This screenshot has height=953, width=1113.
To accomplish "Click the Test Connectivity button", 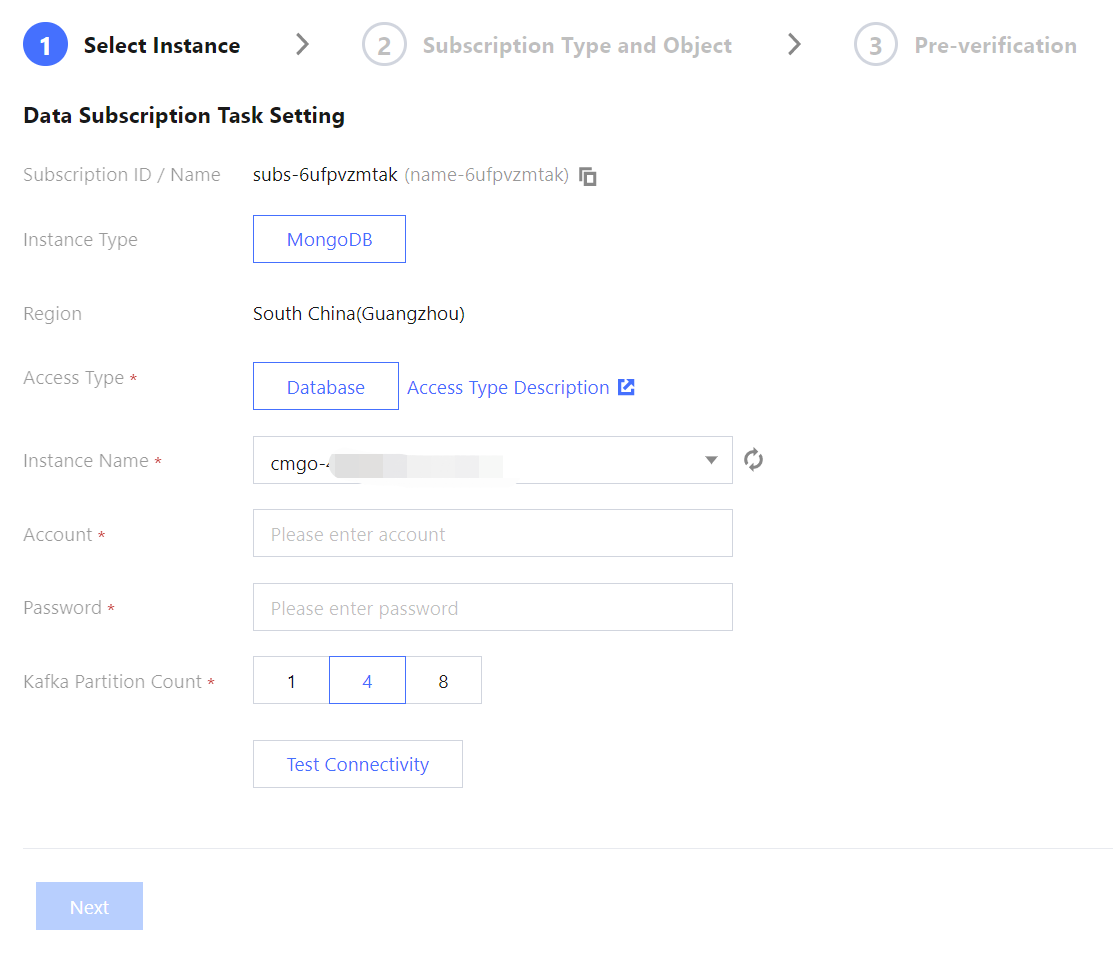I will (x=357, y=763).
